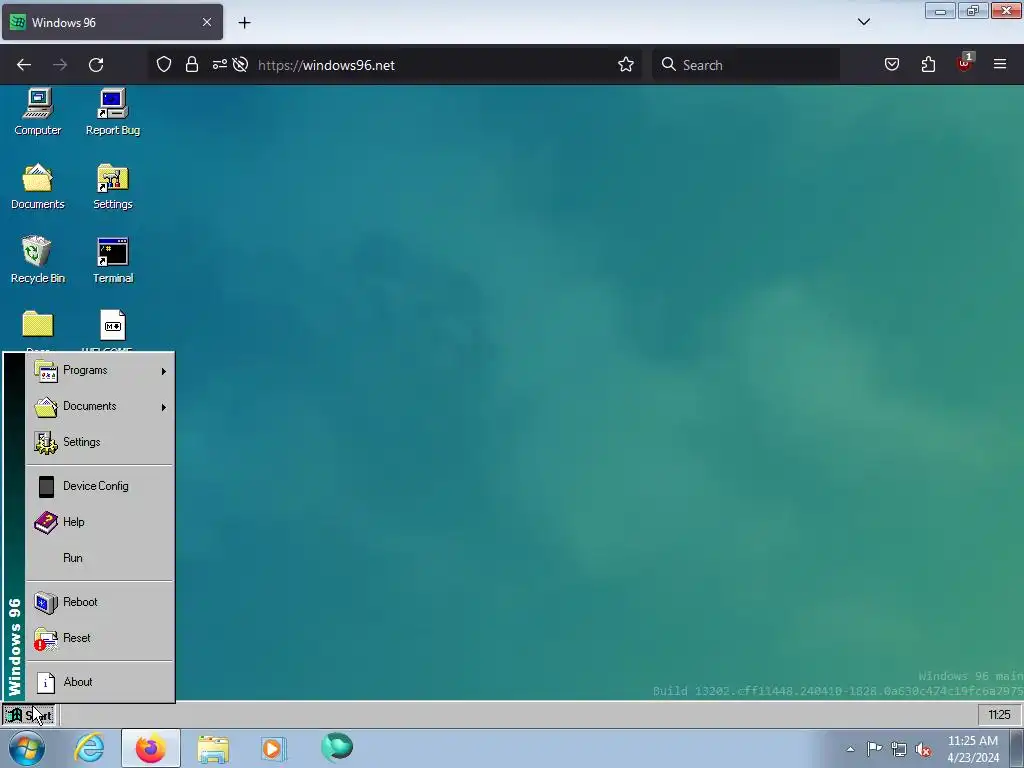Viewport: 1024px width, 768px height.
Task: Open the tracking protection shield icon
Action: (x=164, y=65)
